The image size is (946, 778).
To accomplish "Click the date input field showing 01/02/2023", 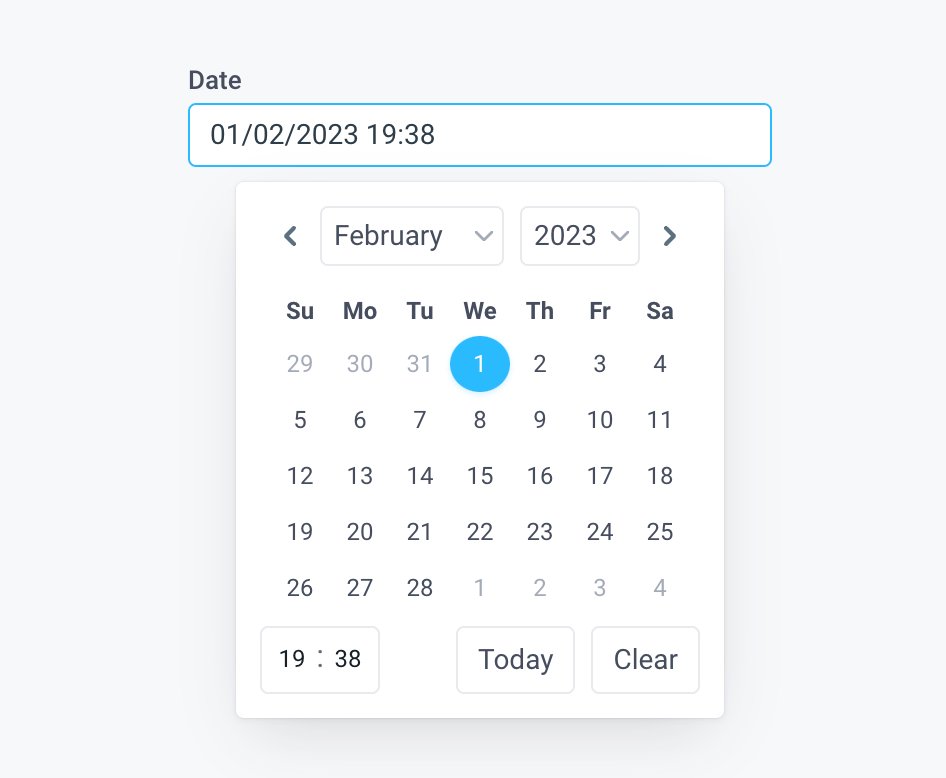I will 480,135.
